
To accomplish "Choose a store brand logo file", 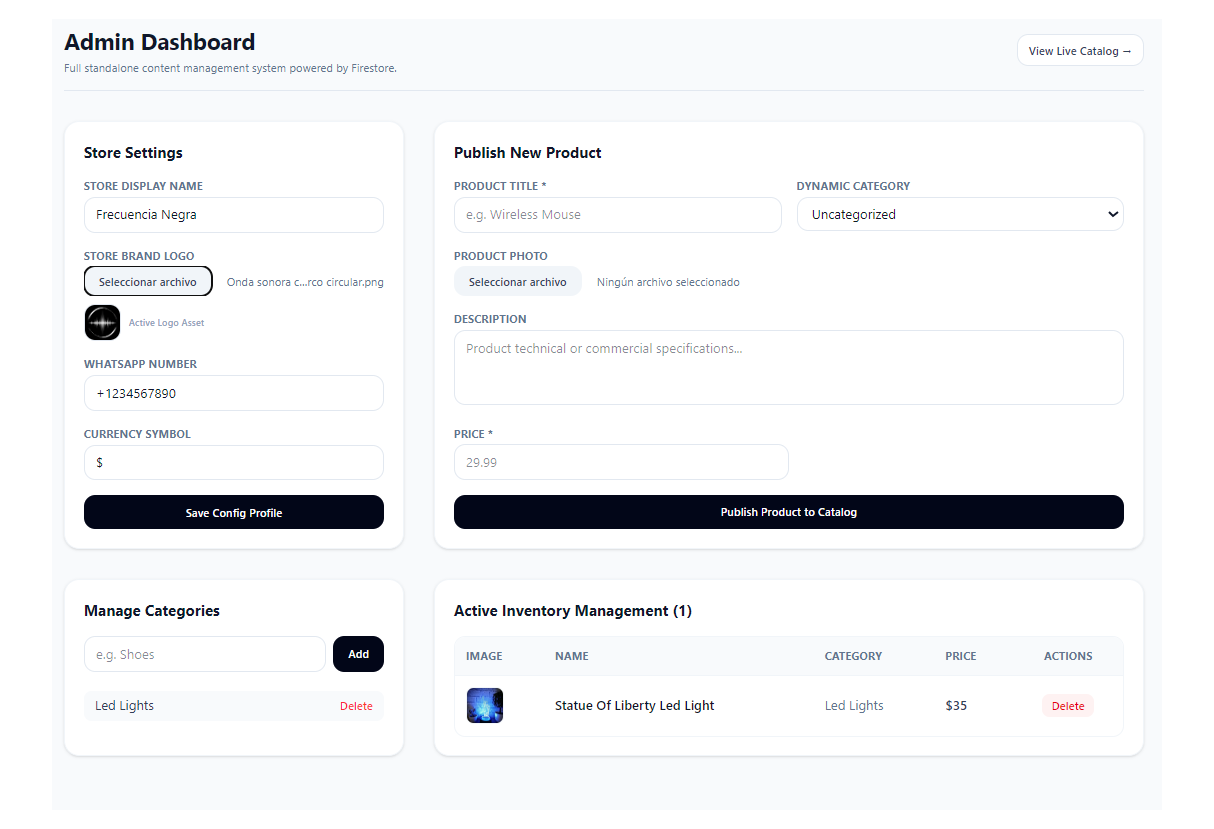I will point(148,282).
